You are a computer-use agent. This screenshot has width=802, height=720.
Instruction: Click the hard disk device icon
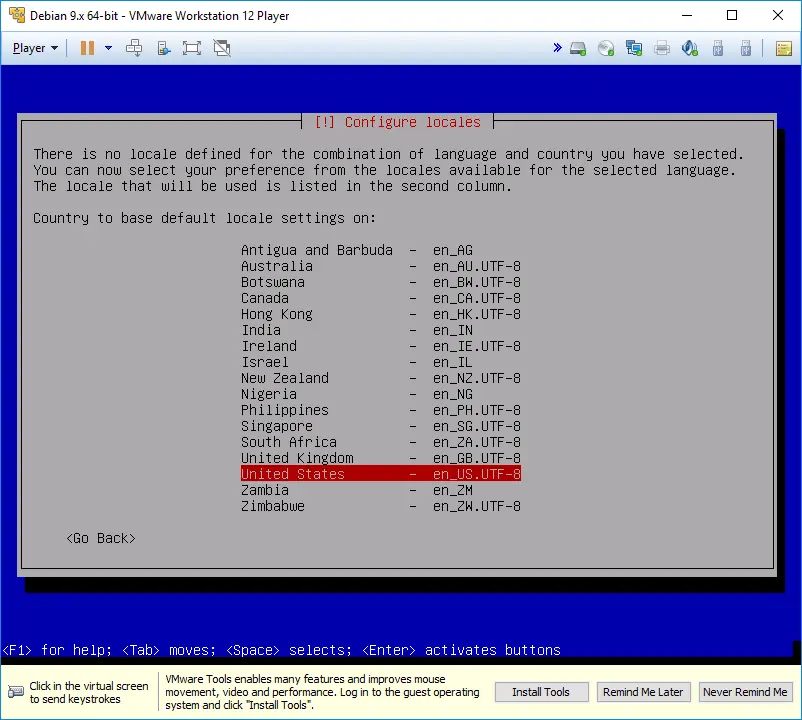pyautogui.click(x=578, y=49)
